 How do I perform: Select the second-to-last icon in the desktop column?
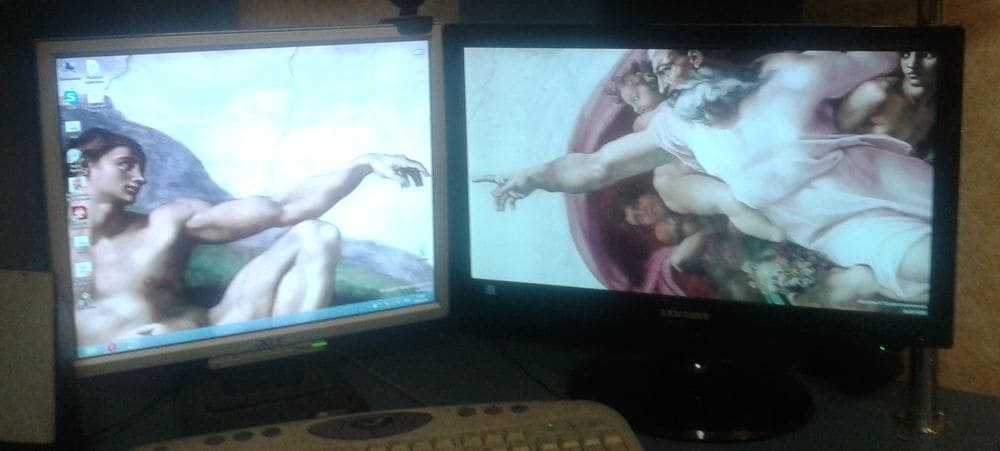pyautogui.click(x=83, y=269)
